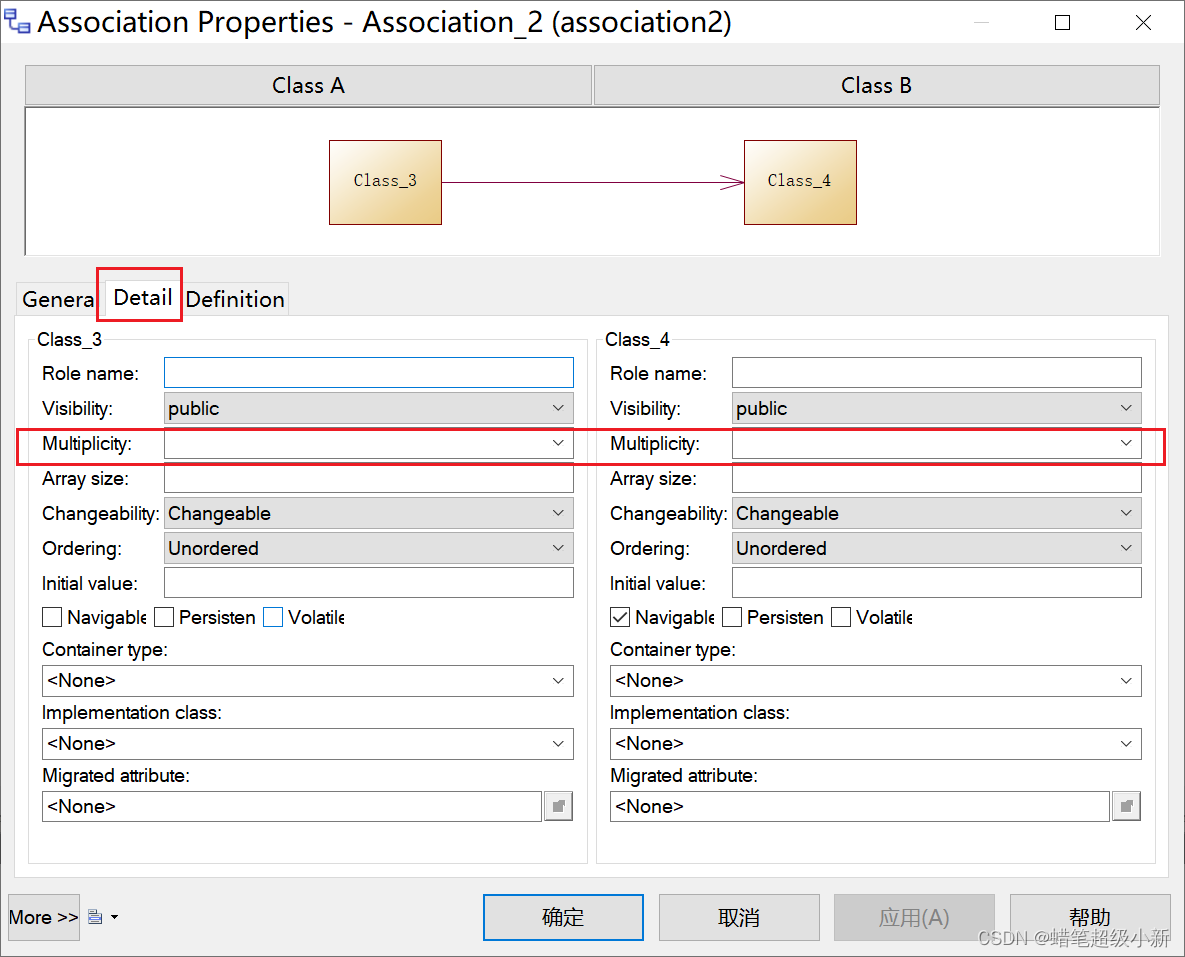
Task: Switch to the Detail tab
Action: point(142,297)
